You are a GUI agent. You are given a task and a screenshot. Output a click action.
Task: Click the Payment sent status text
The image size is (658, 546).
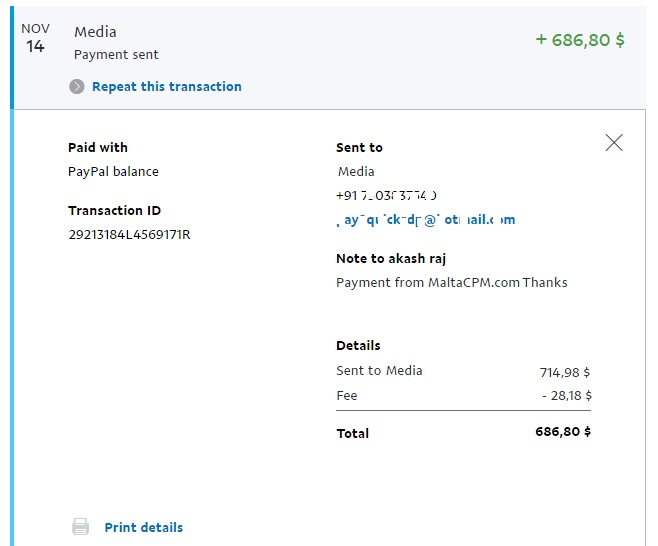116,55
